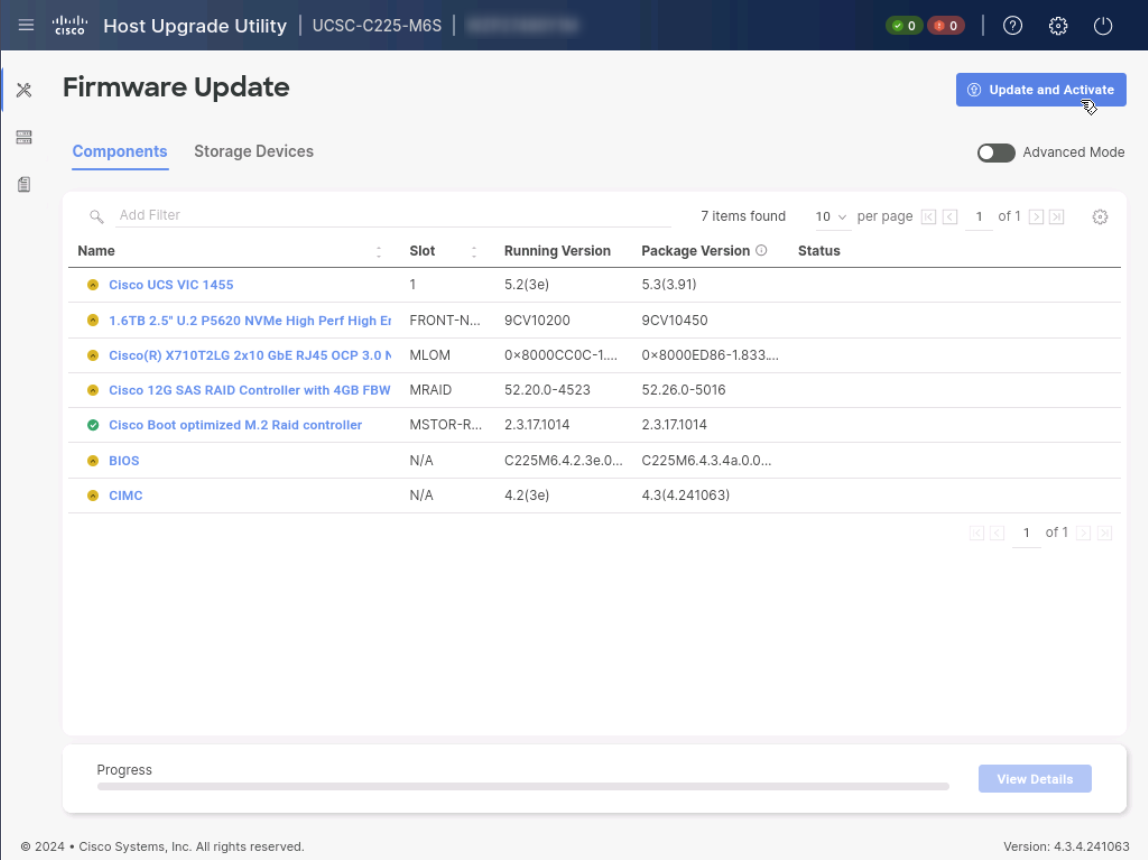Click status icon of Cisco UCS VIC 1455
The height and width of the screenshot is (860, 1148).
point(93,285)
